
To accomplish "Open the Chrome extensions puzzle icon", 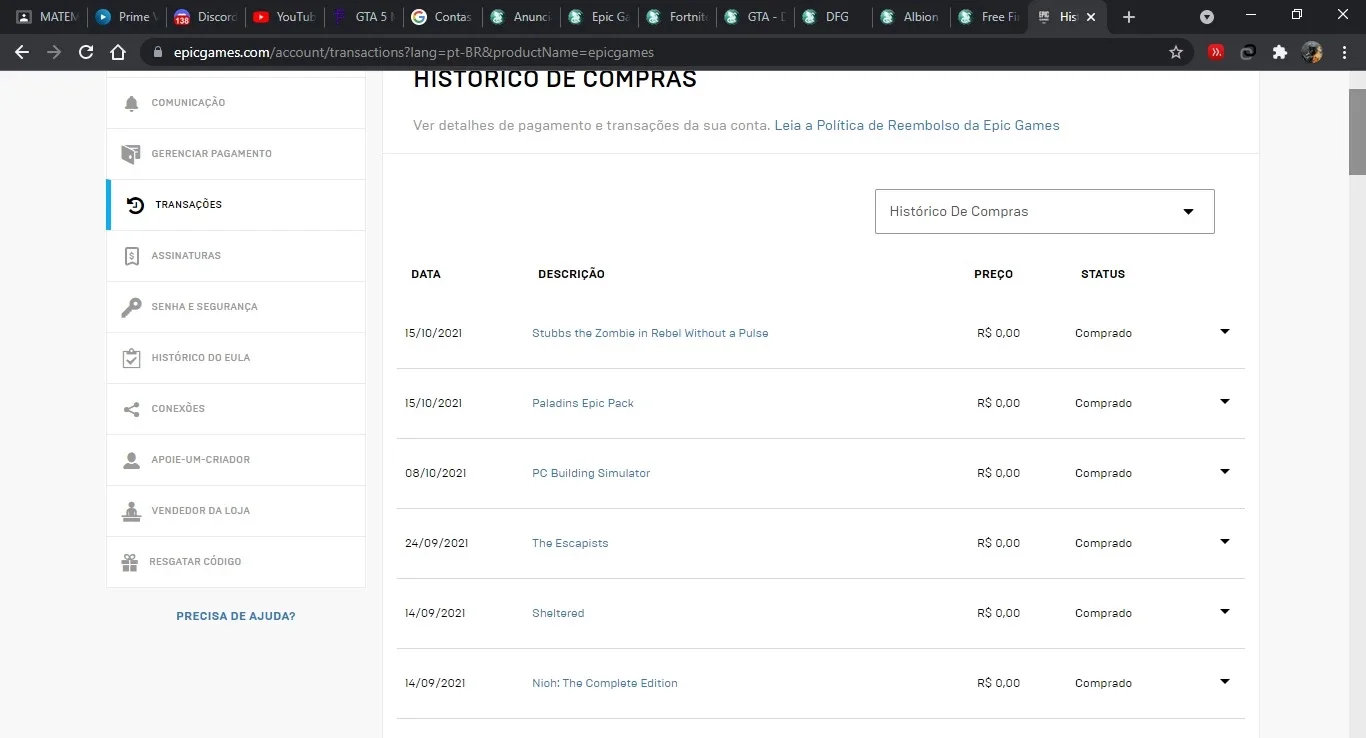I will point(1279,52).
